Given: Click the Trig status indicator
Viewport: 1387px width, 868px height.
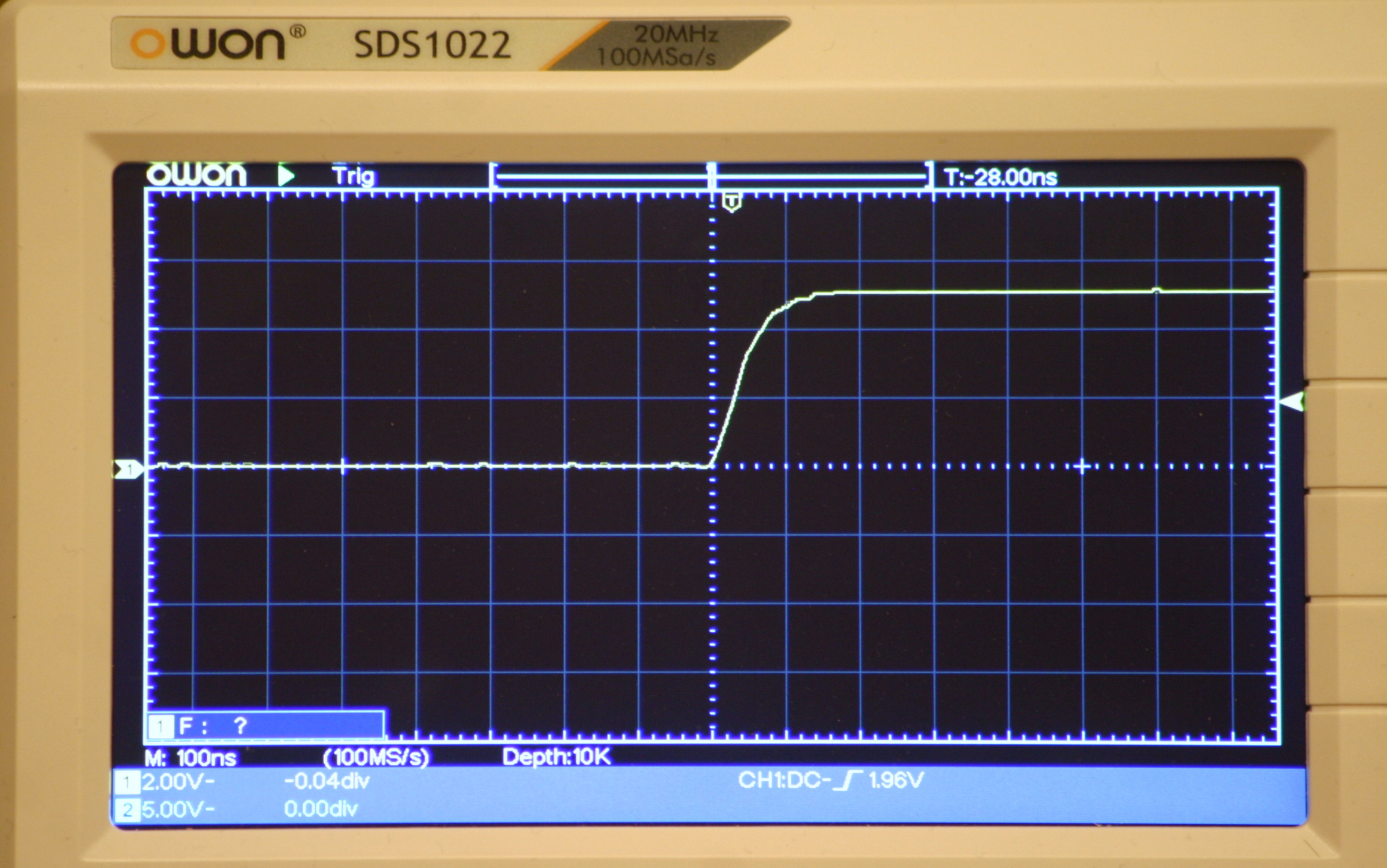Looking at the screenshot, I should pos(353,176).
